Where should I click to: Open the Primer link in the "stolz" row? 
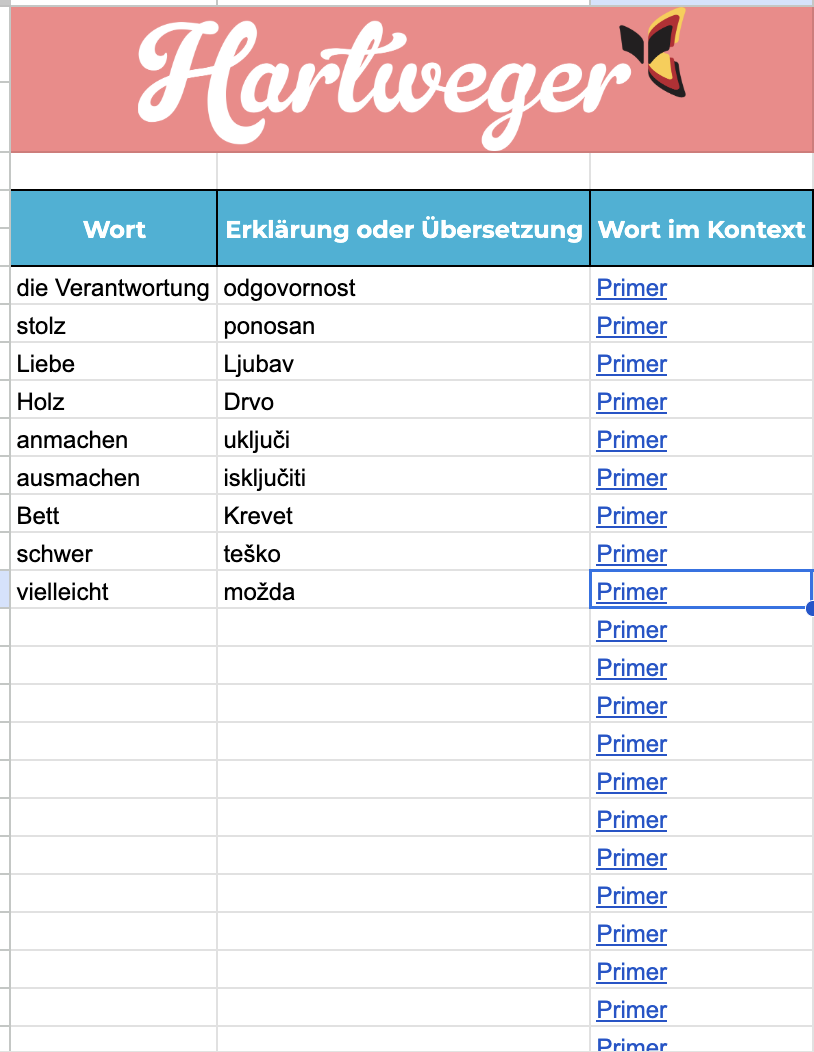(x=631, y=326)
